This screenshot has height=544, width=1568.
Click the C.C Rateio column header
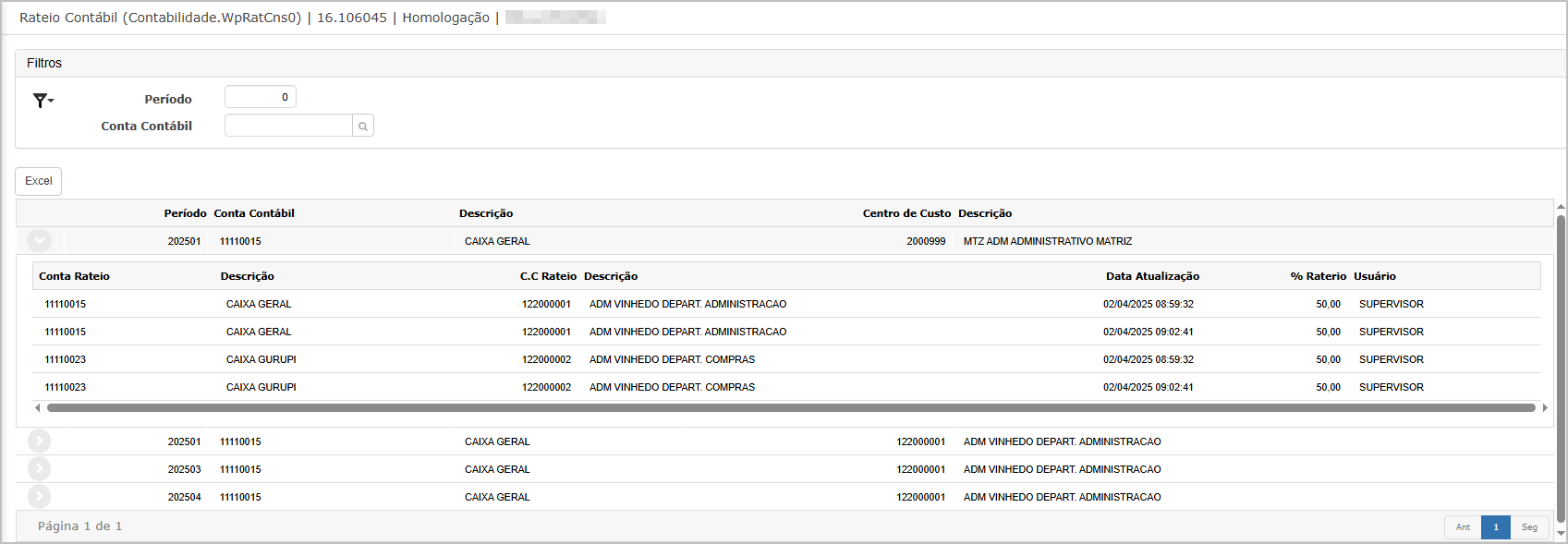(548, 276)
